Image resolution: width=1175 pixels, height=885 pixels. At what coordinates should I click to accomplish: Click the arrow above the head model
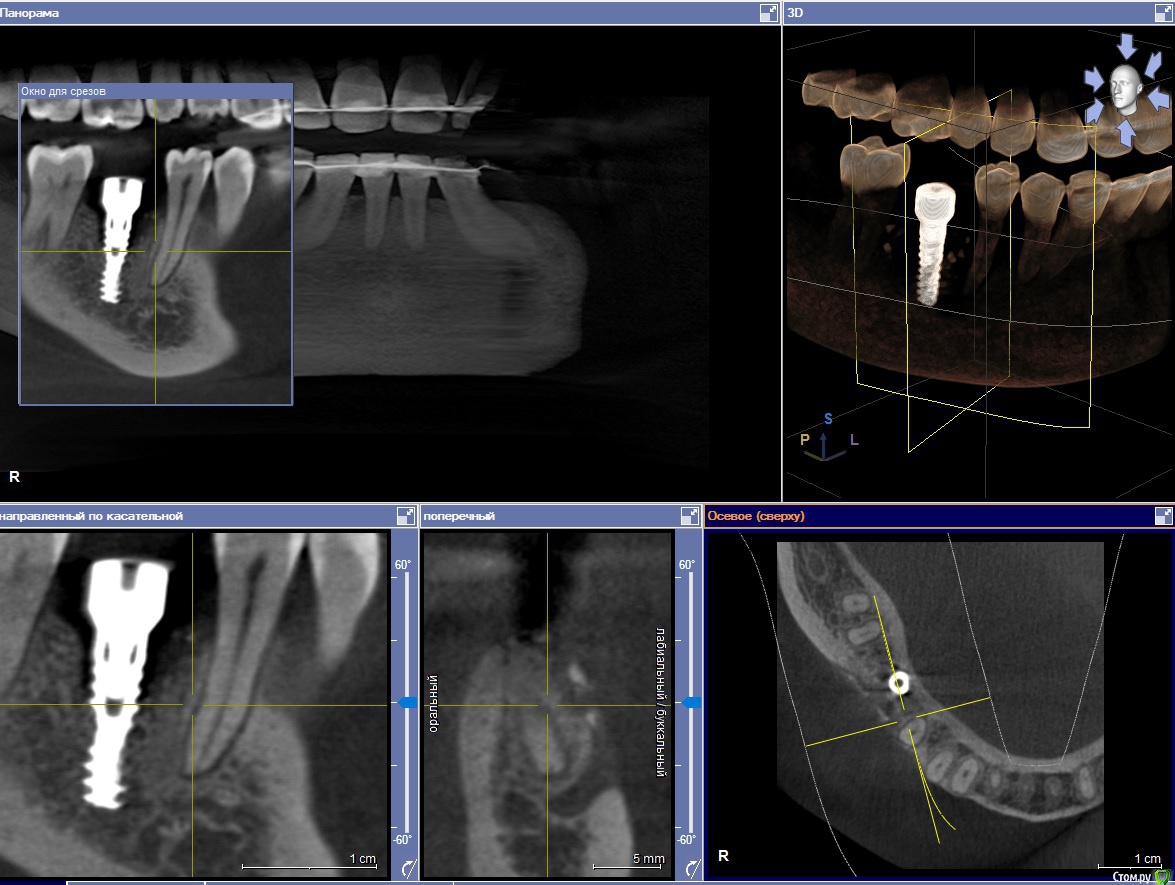click(x=1127, y=46)
